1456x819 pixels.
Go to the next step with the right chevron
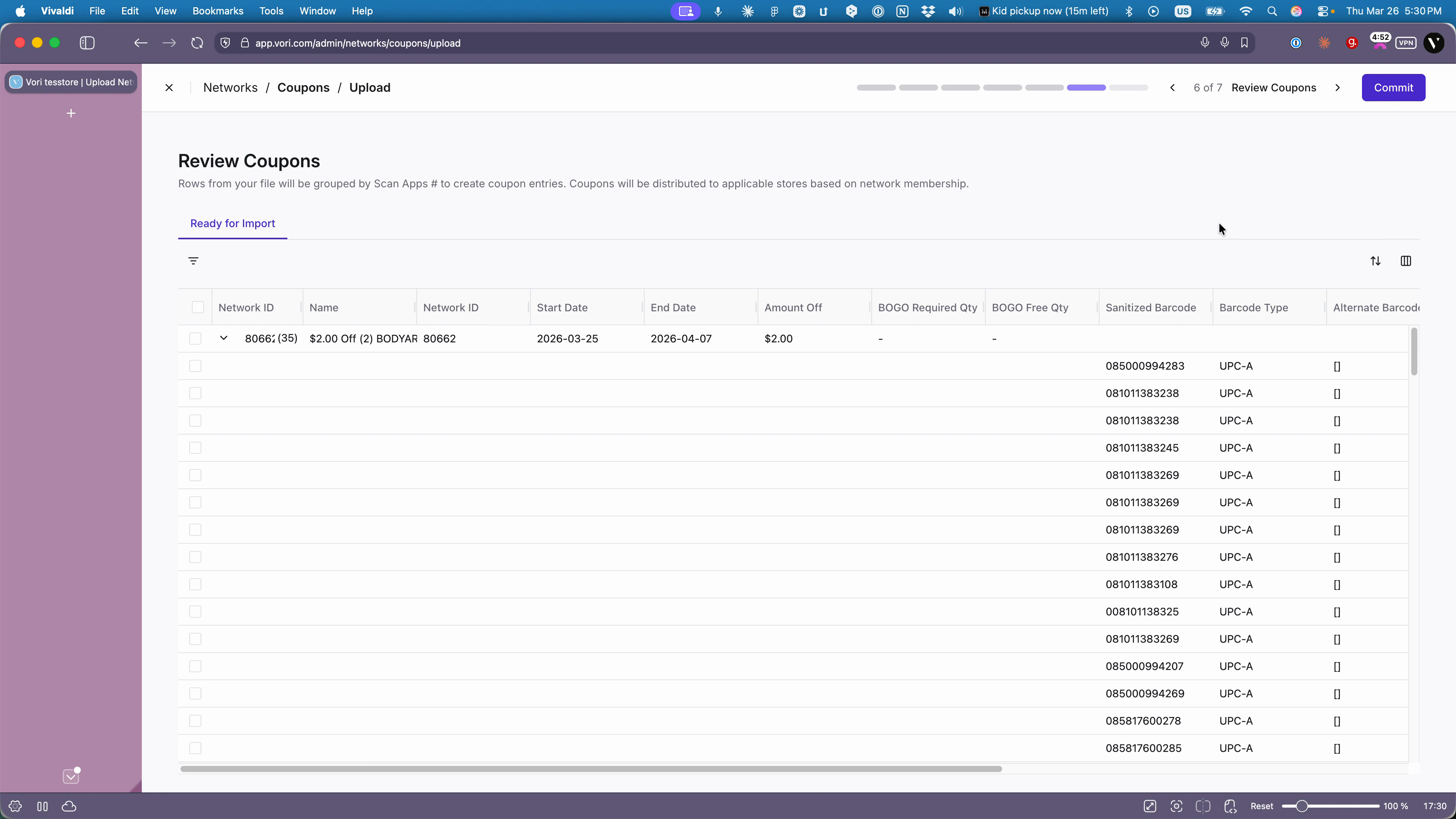[1337, 88]
